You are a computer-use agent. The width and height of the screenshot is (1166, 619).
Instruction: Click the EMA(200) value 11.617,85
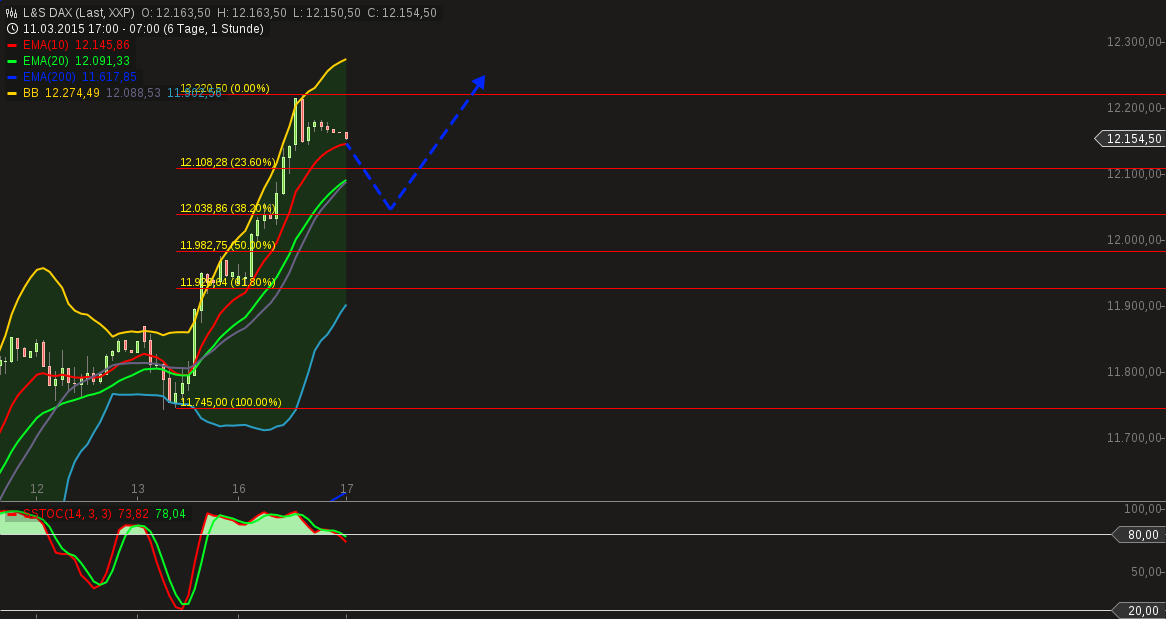click(109, 77)
